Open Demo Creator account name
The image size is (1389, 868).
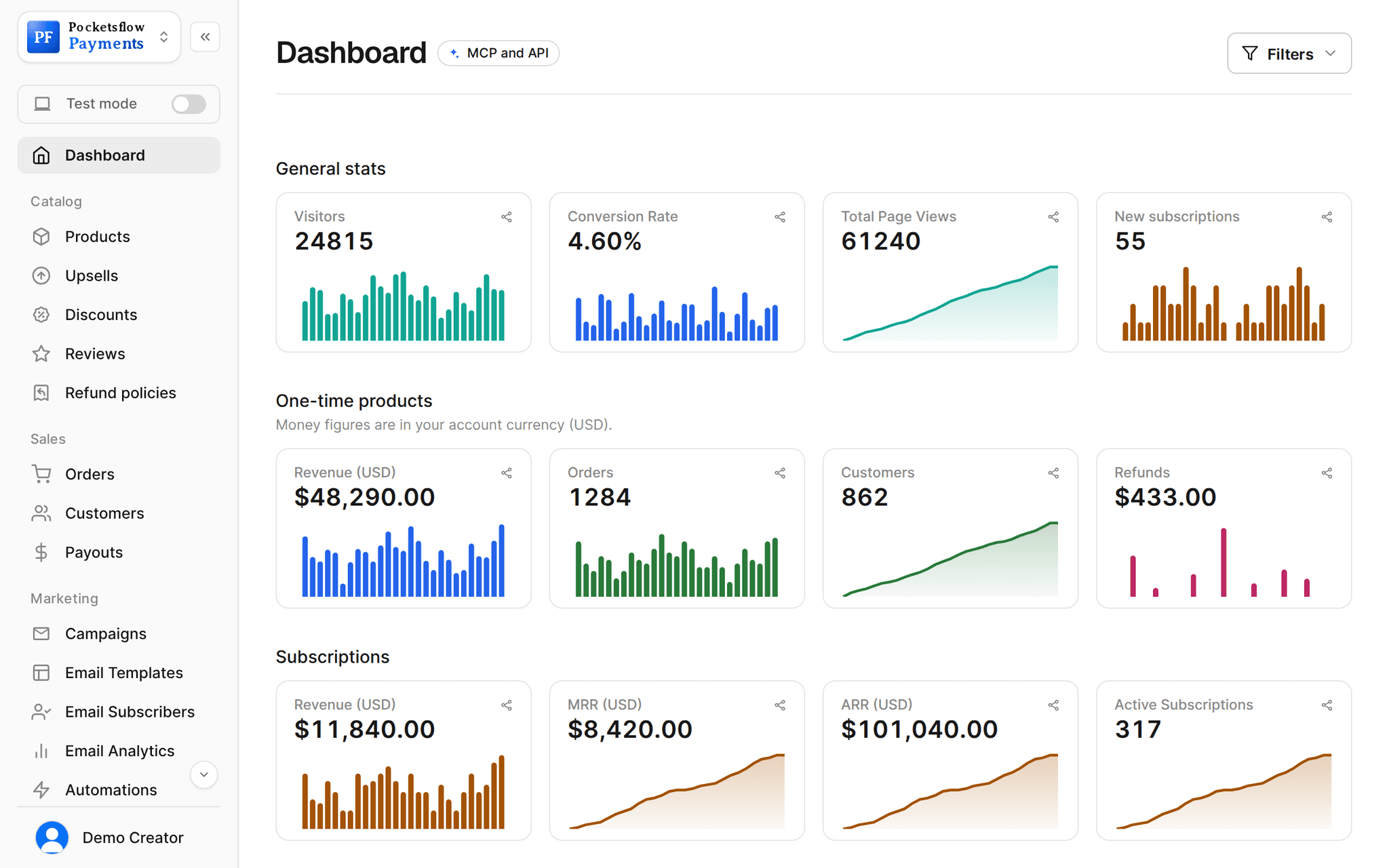[x=133, y=837]
